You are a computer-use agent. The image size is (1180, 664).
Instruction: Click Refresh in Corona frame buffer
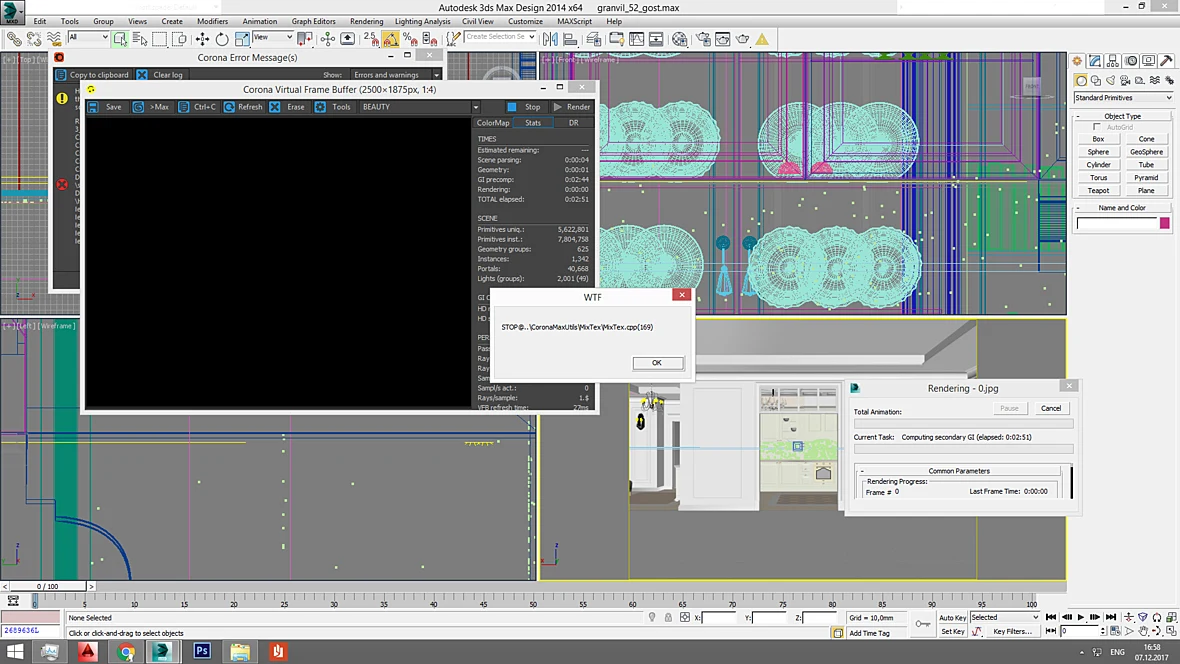pos(243,107)
